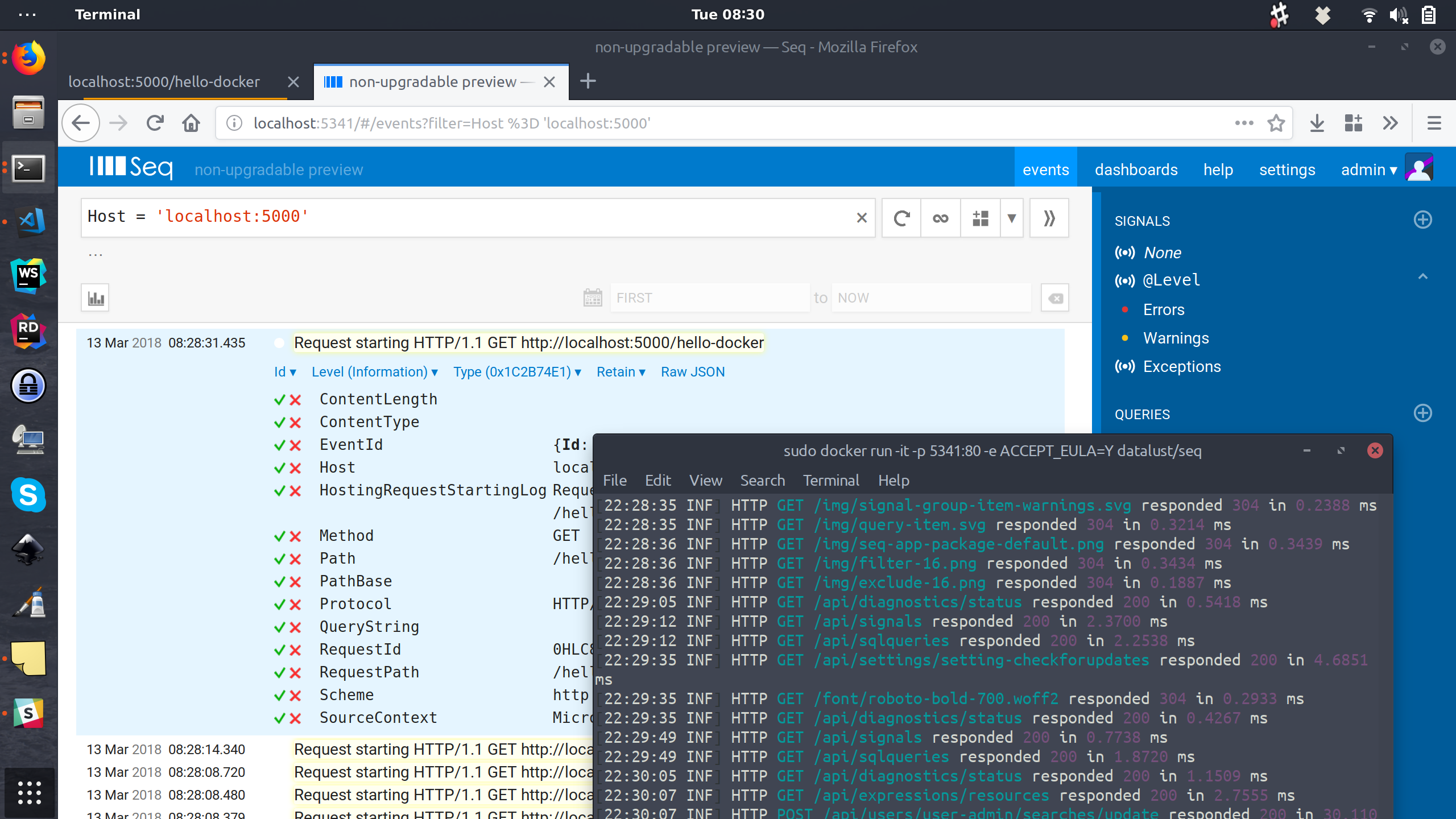Open terminal Edit menu
The width and height of the screenshot is (1456, 819).
(x=657, y=480)
